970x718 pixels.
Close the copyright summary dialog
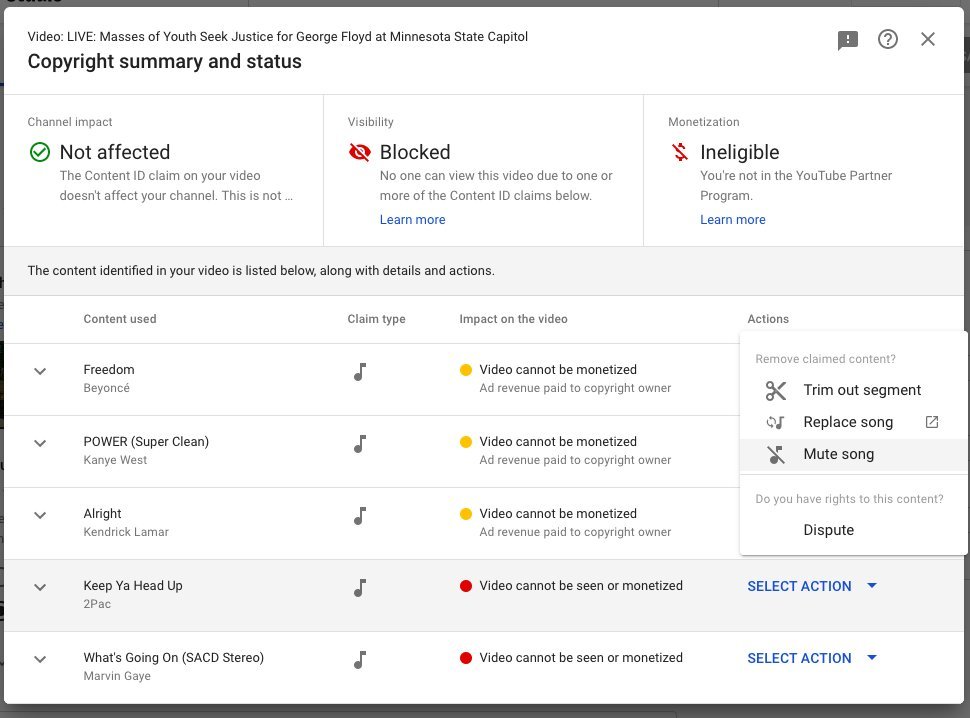click(927, 40)
